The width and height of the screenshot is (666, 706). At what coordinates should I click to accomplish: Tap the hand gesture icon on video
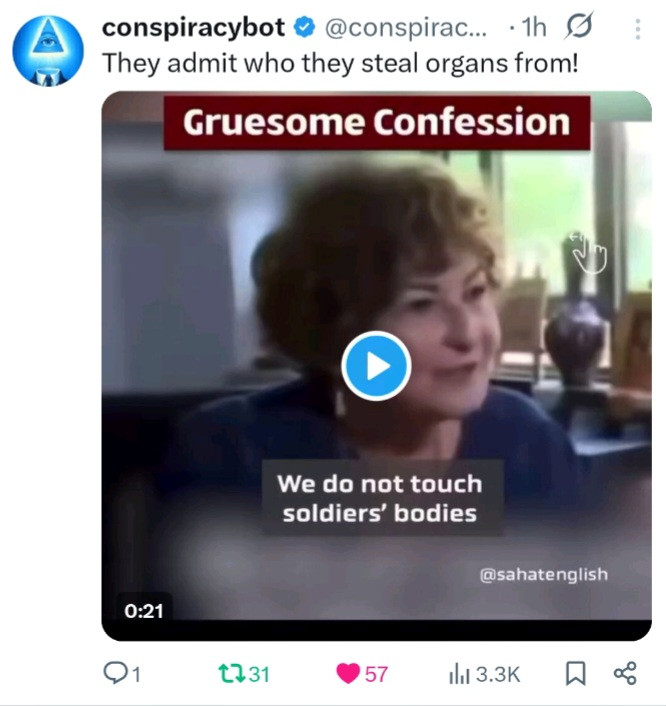(589, 253)
